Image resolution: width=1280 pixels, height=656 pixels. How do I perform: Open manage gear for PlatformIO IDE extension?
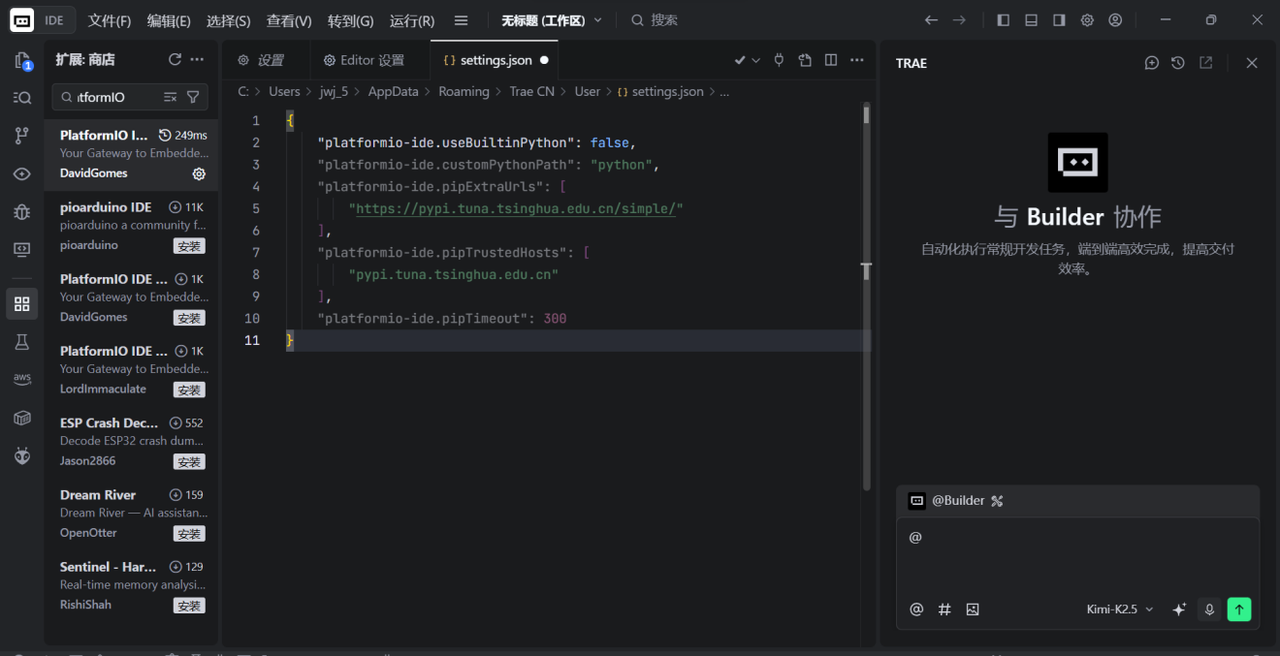pos(199,174)
